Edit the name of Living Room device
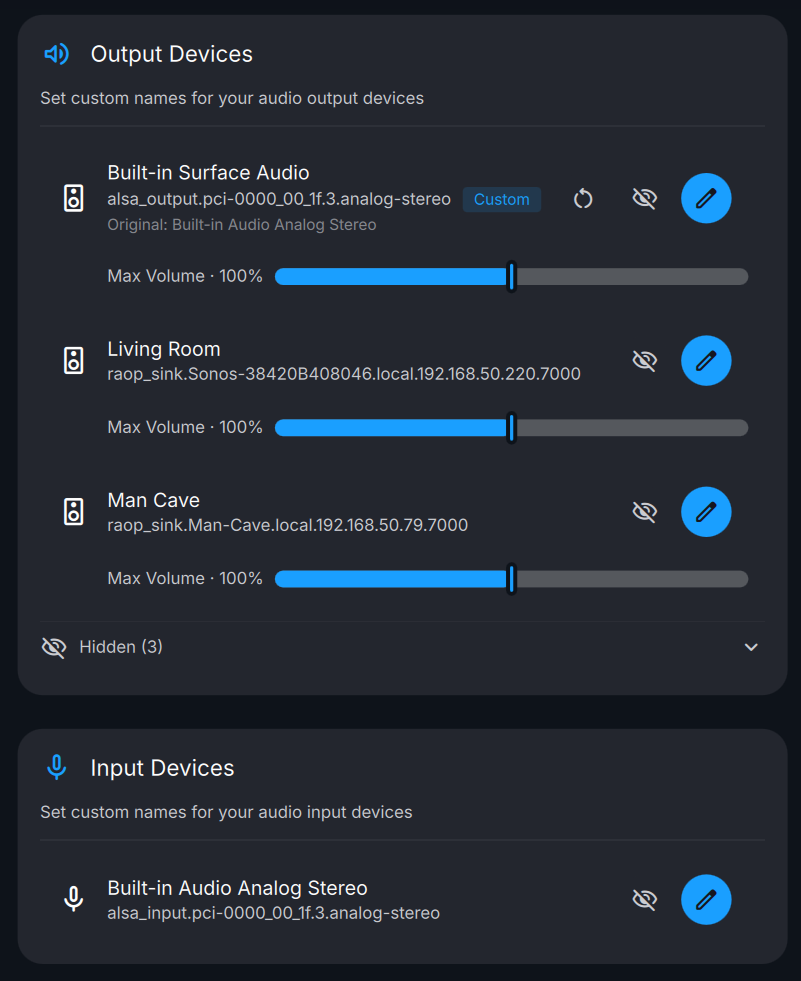Screen dimensions: 801x981 (x=706, y=360)
